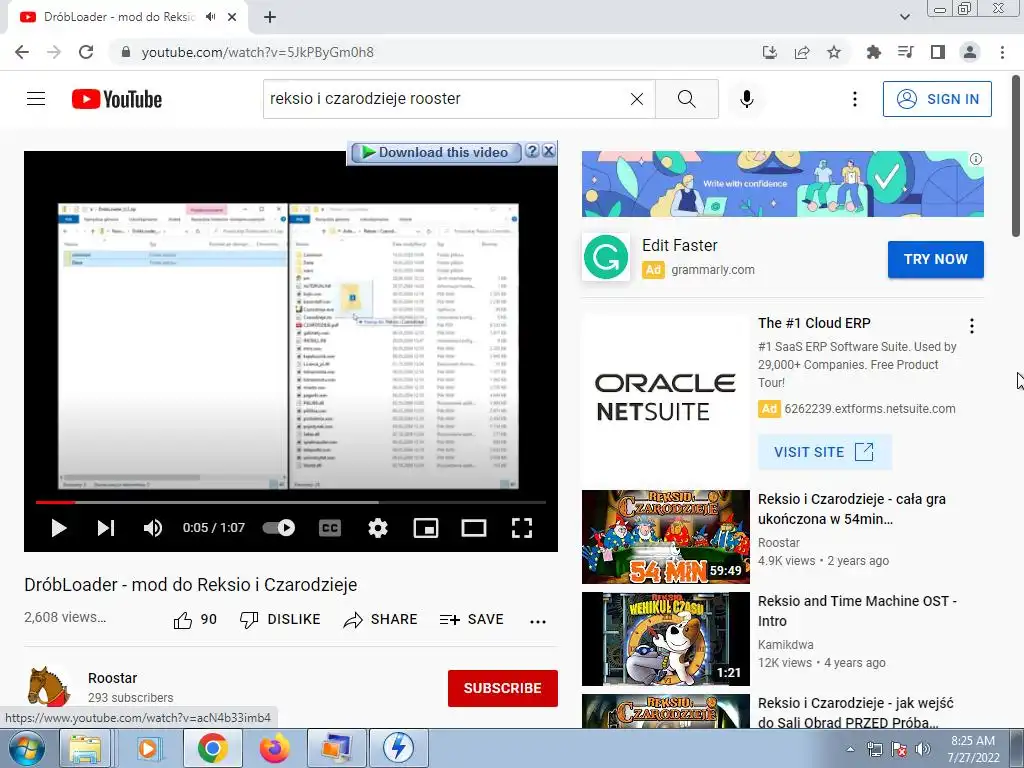Toggle theater mode
This screenshot has height=768, width=1024.
click(473, 528)
